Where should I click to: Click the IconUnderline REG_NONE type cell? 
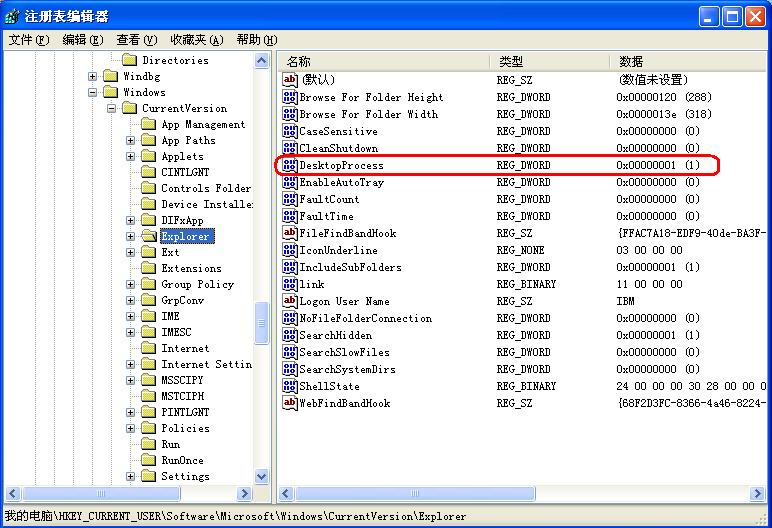520,250
